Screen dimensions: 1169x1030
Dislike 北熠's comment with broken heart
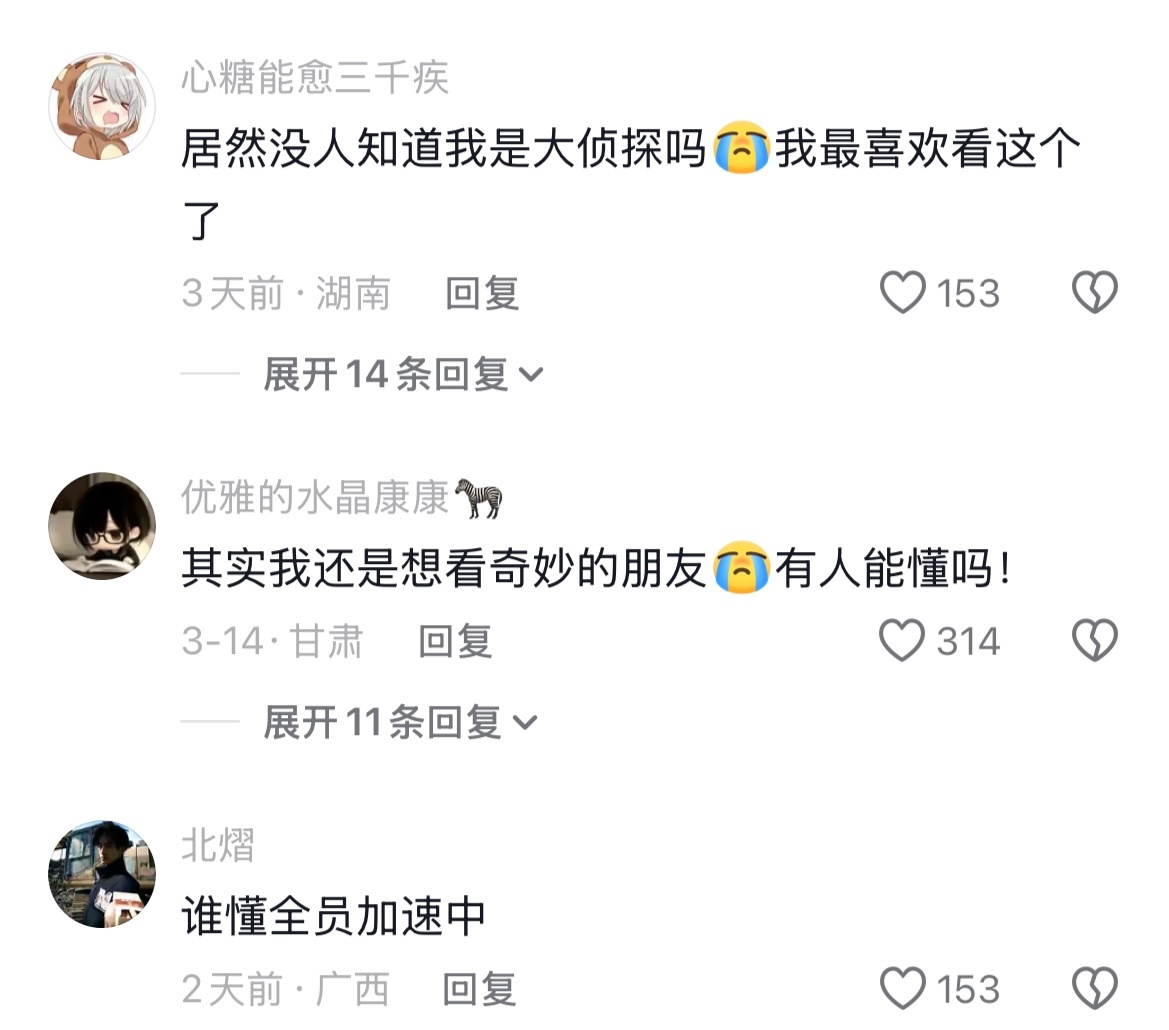[1094, 988]
